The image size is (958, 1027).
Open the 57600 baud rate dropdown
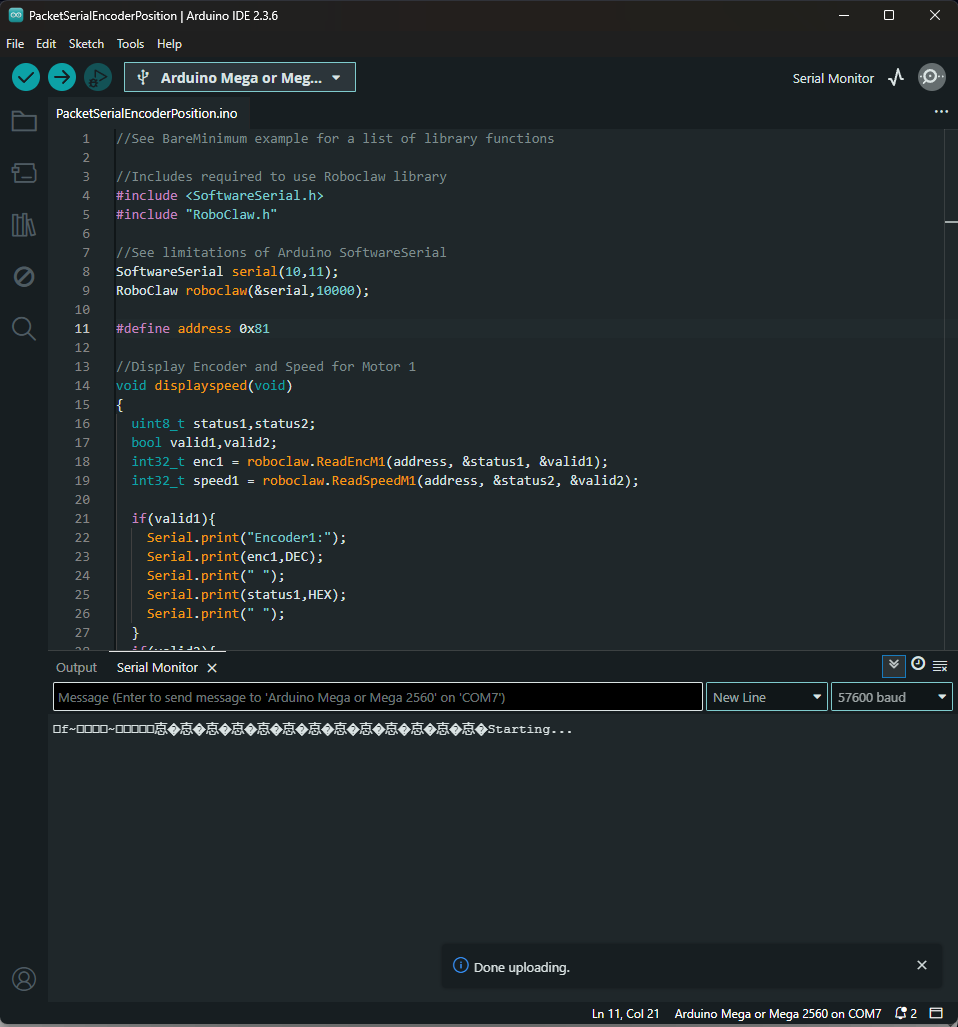(x=891, y=697)
